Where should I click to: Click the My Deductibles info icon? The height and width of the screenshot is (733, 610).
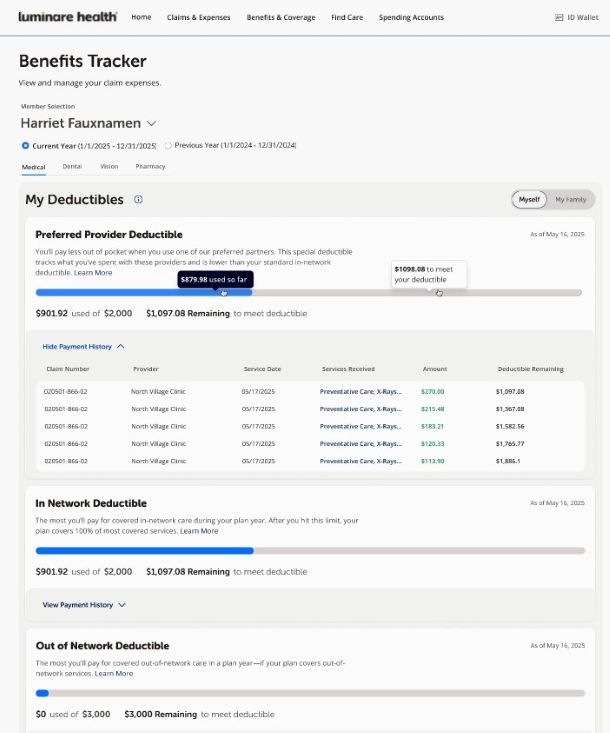(x=138, y=199)
